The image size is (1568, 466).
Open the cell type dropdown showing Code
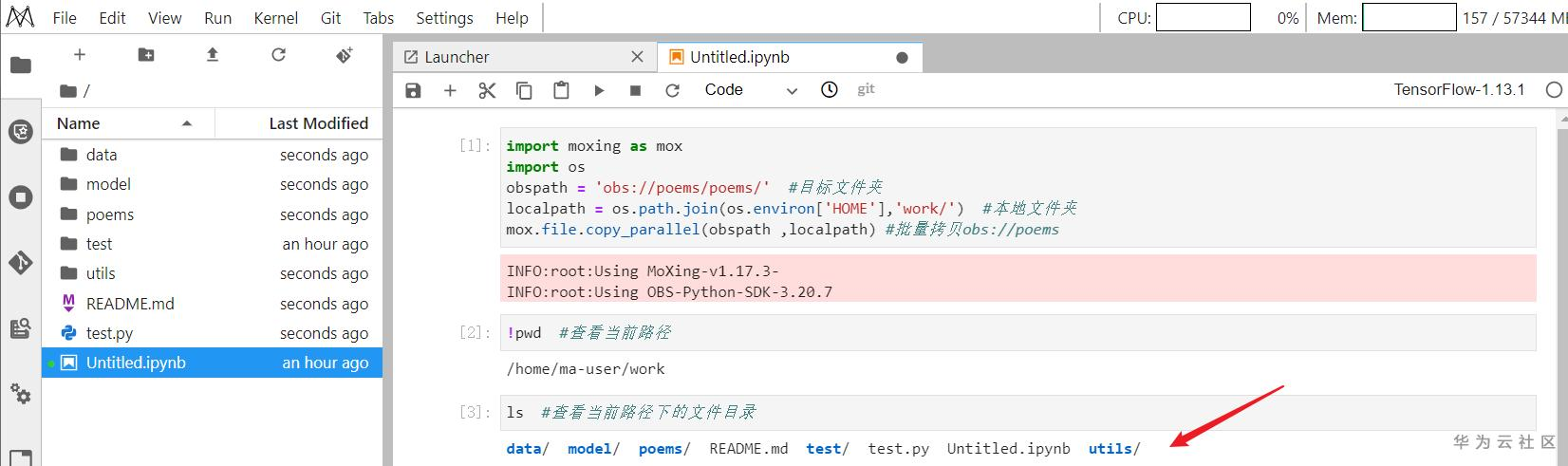[751, 90]
